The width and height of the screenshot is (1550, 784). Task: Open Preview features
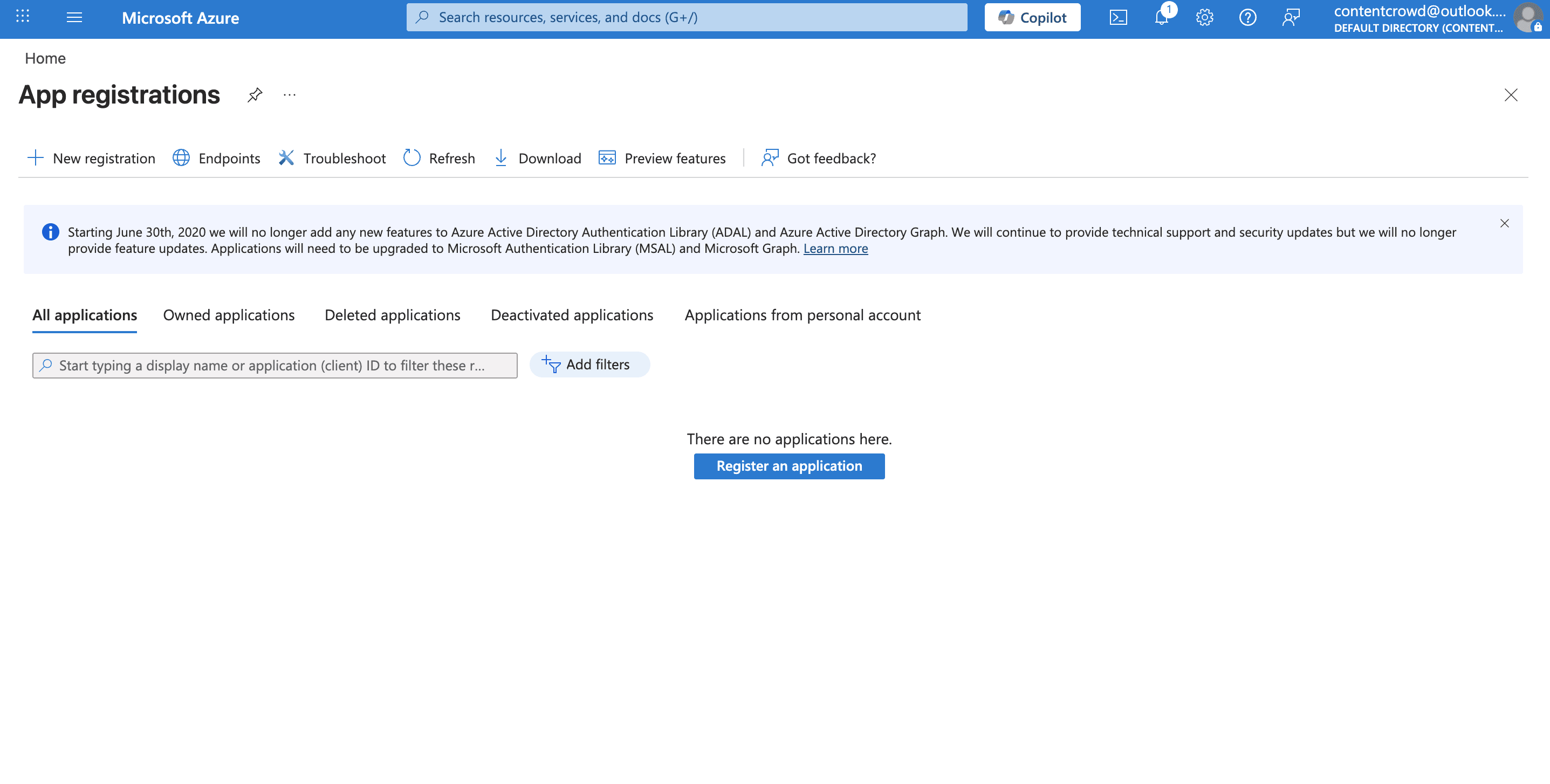[x=662, y=158]
